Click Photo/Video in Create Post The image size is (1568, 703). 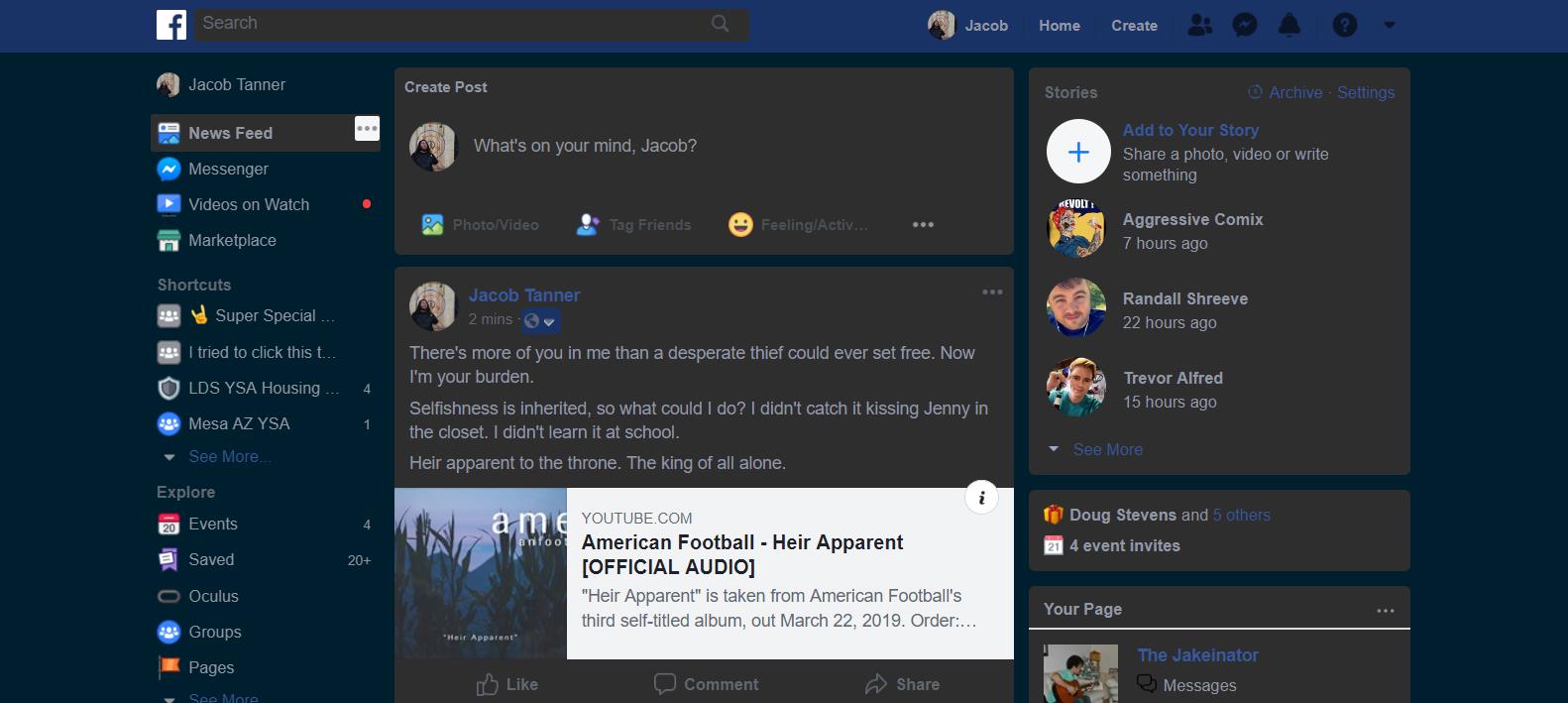pyautogui.click(x=481, y=225)
